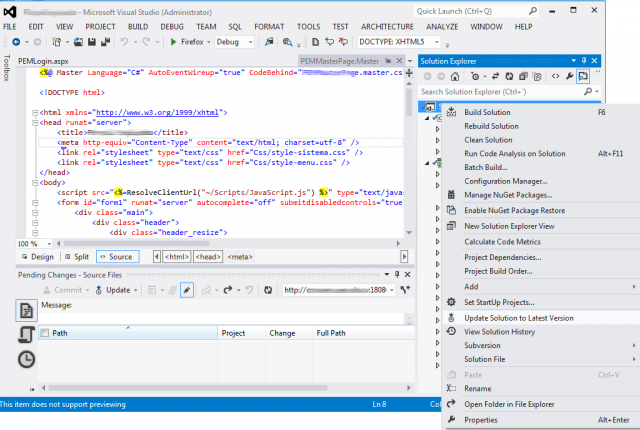Select the <html> breadcrumb tag

point(177,257)
